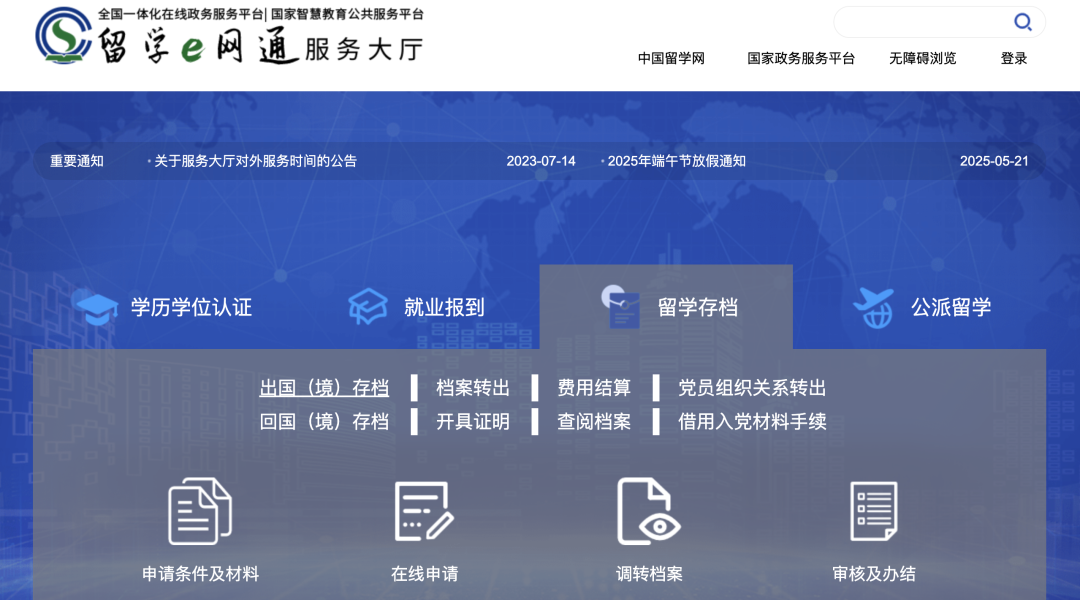Click the document icon above 留学存档
1080x600 pixels.
pyautogui.click(x=624, y=307)
